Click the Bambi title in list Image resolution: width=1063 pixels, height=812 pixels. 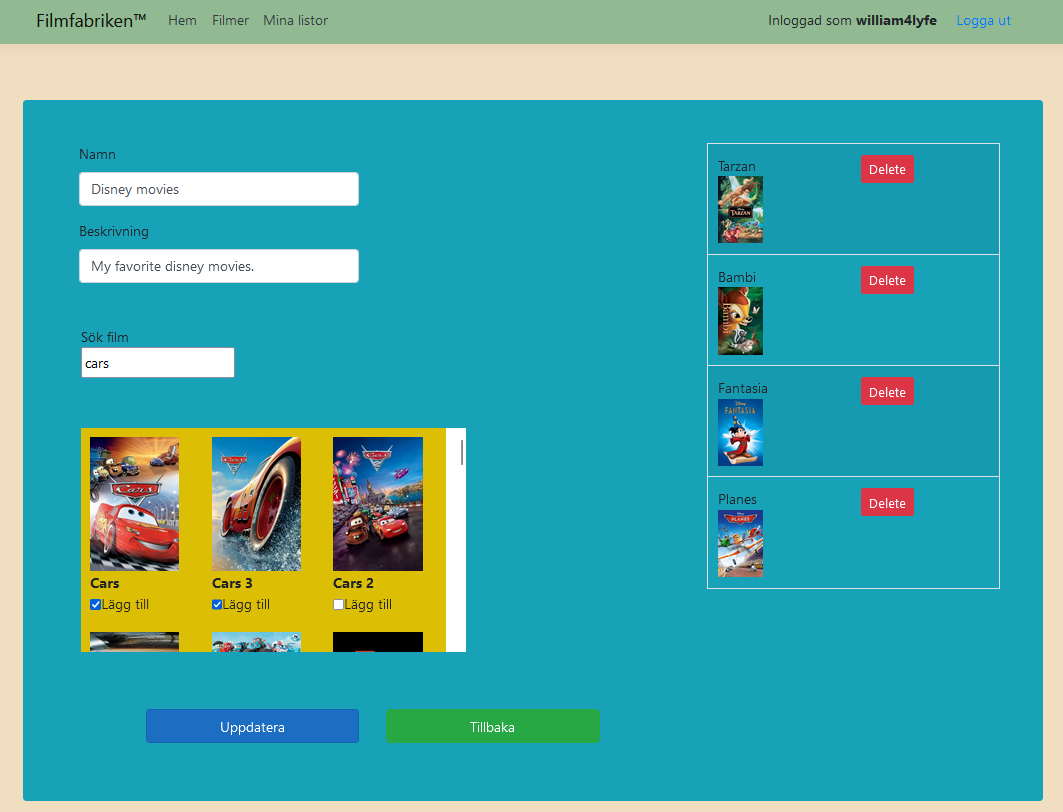(737, 277)
